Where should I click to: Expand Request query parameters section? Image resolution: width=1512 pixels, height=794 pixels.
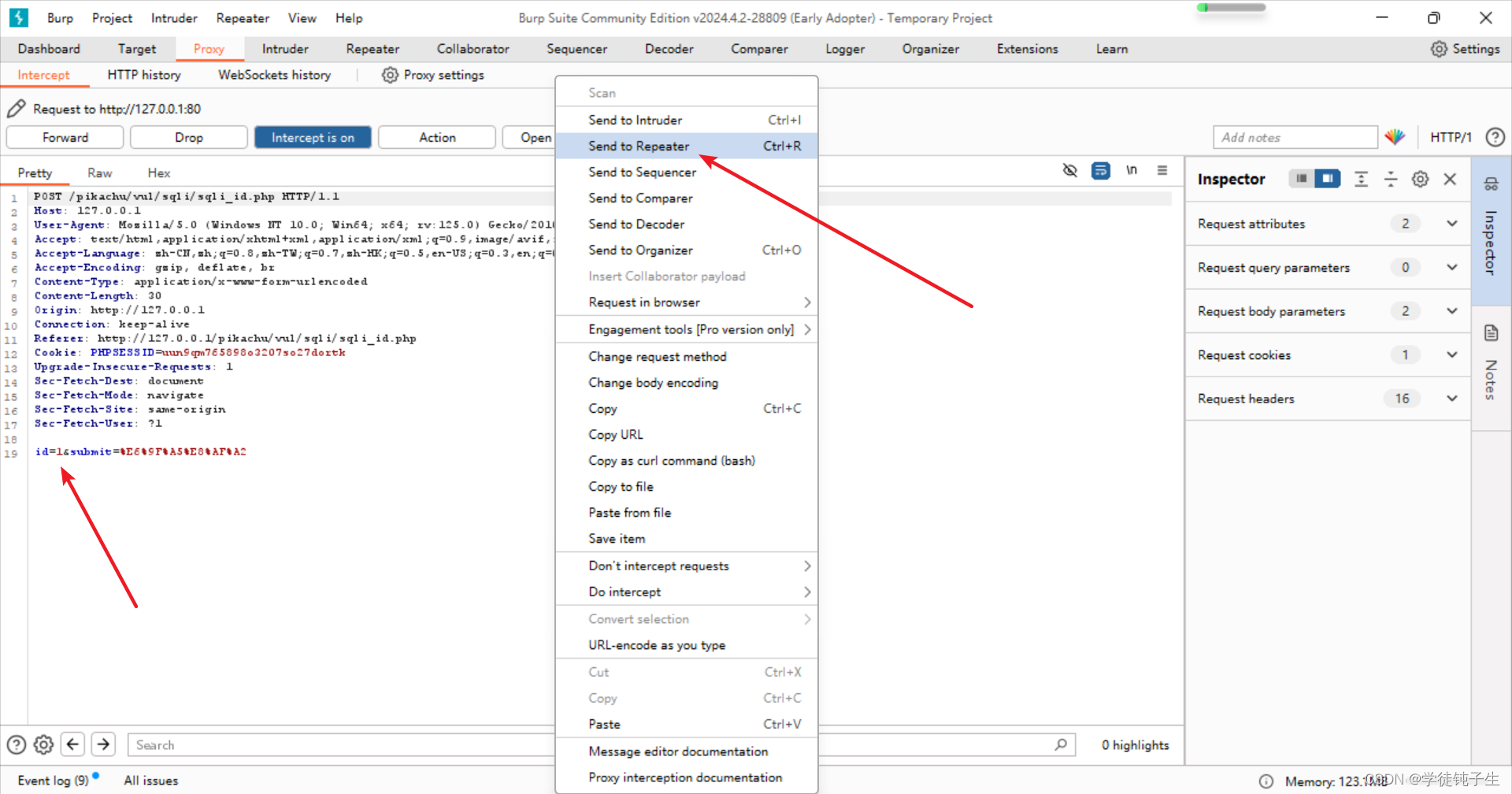click(x=1451, y=267)
